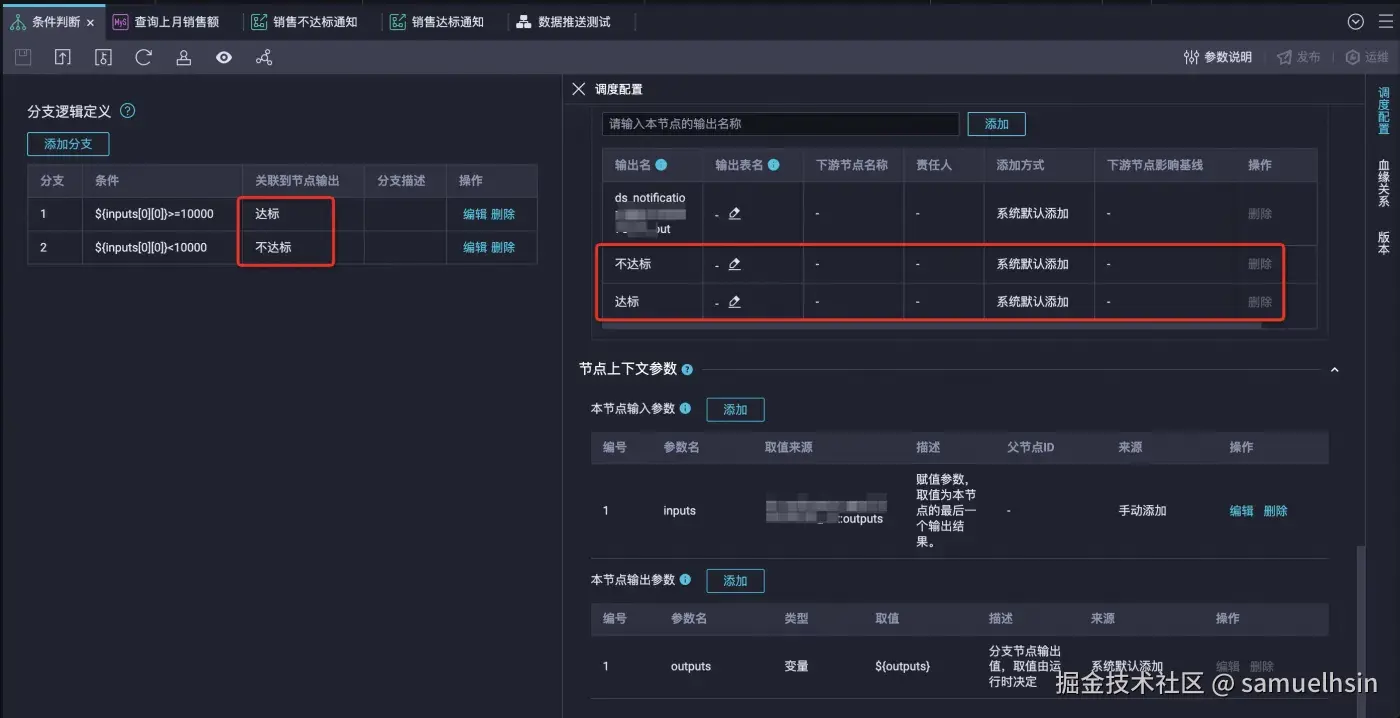Click the submit (upload arrow) toolbar icon
The image size is (1400, 718).
coord(63,58)
